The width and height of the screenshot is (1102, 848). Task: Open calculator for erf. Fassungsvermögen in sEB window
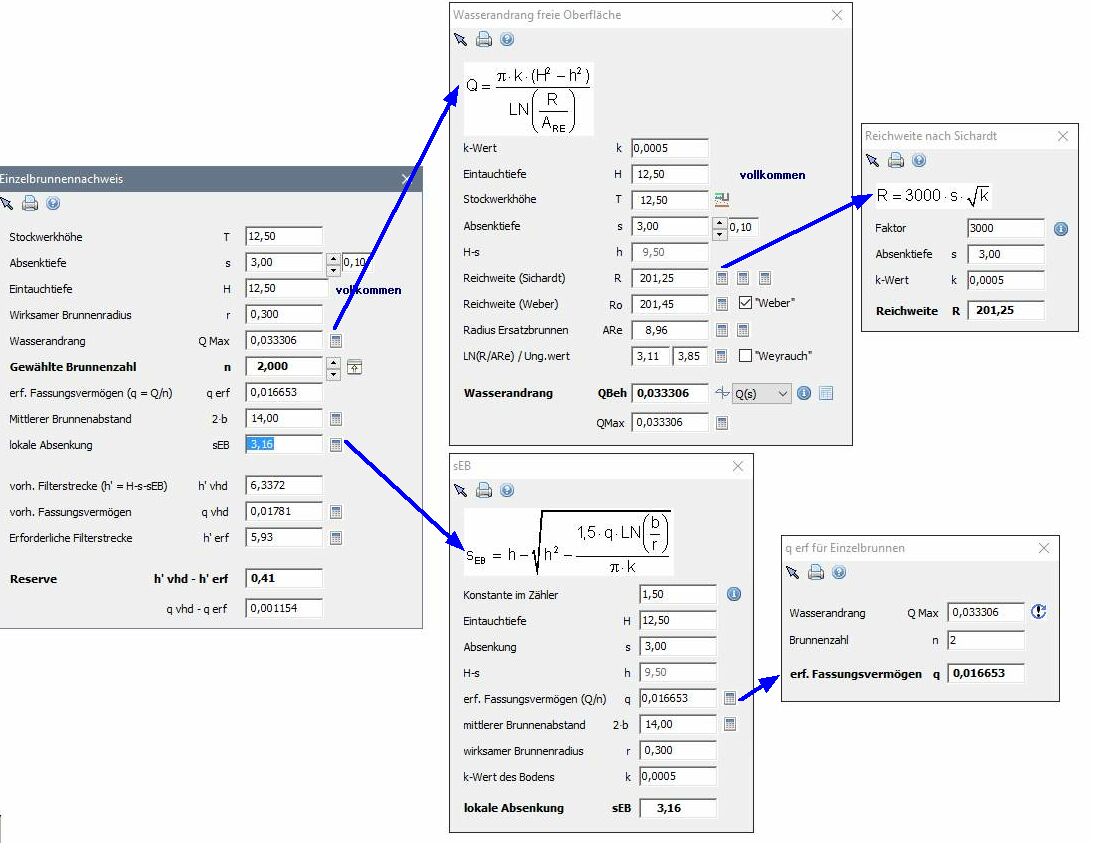coord(730,698)
